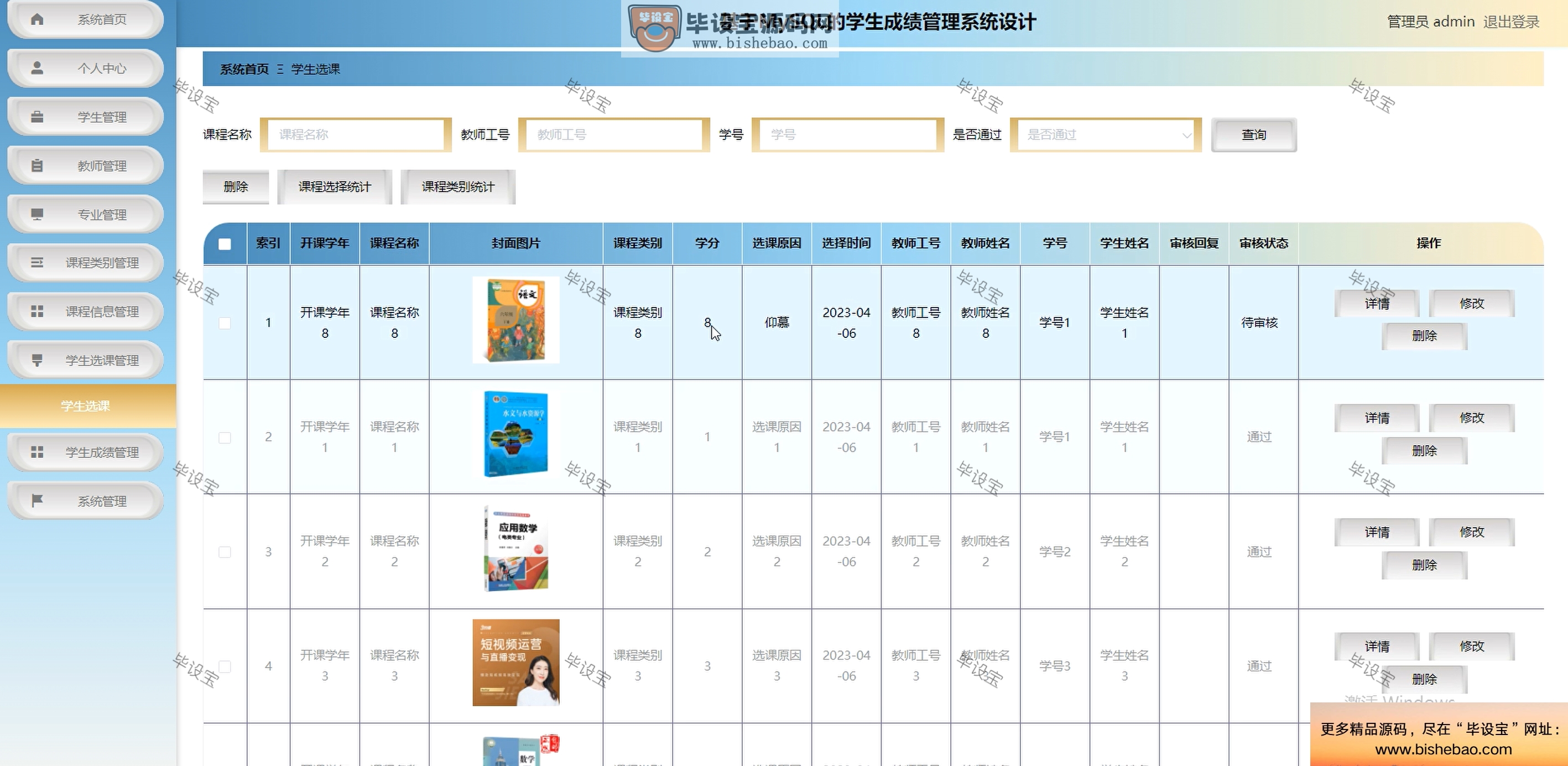
Task: Open 课程类别统计 statistics
Action: click(x=458, y=187)
